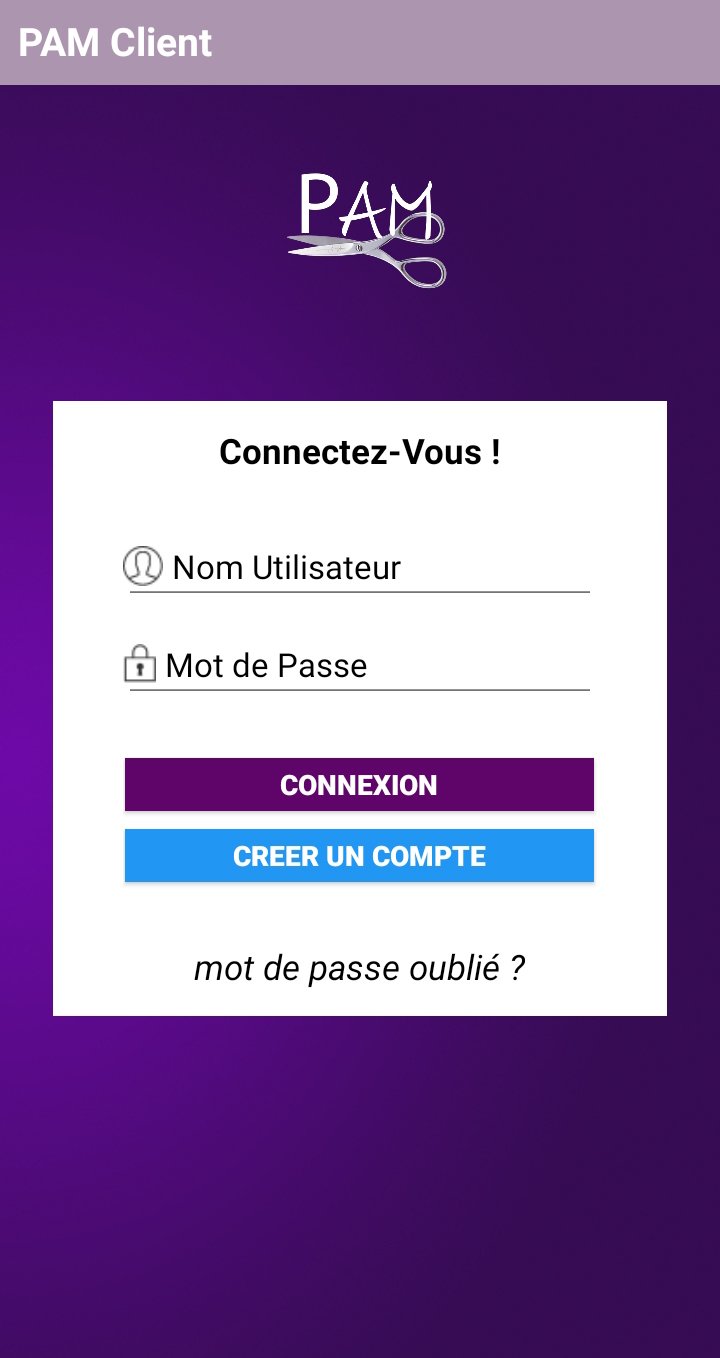The width and height of the screenshot is (720, 1358).
Task: Click the PAM Client title bar text
Action: click(x=115, y=42)
